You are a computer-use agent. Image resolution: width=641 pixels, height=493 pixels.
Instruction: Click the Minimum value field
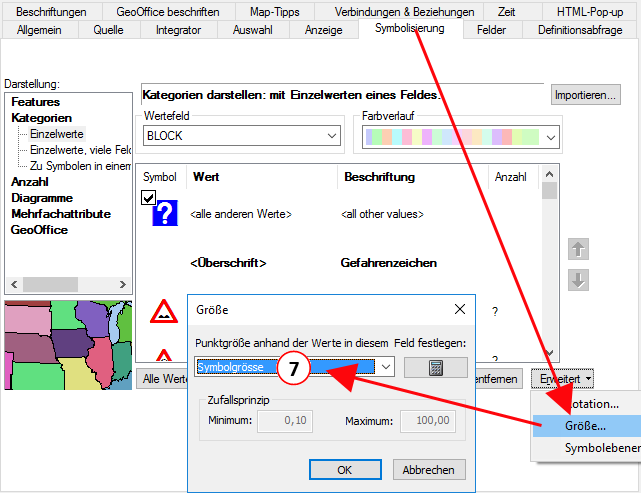click(285, 421)
